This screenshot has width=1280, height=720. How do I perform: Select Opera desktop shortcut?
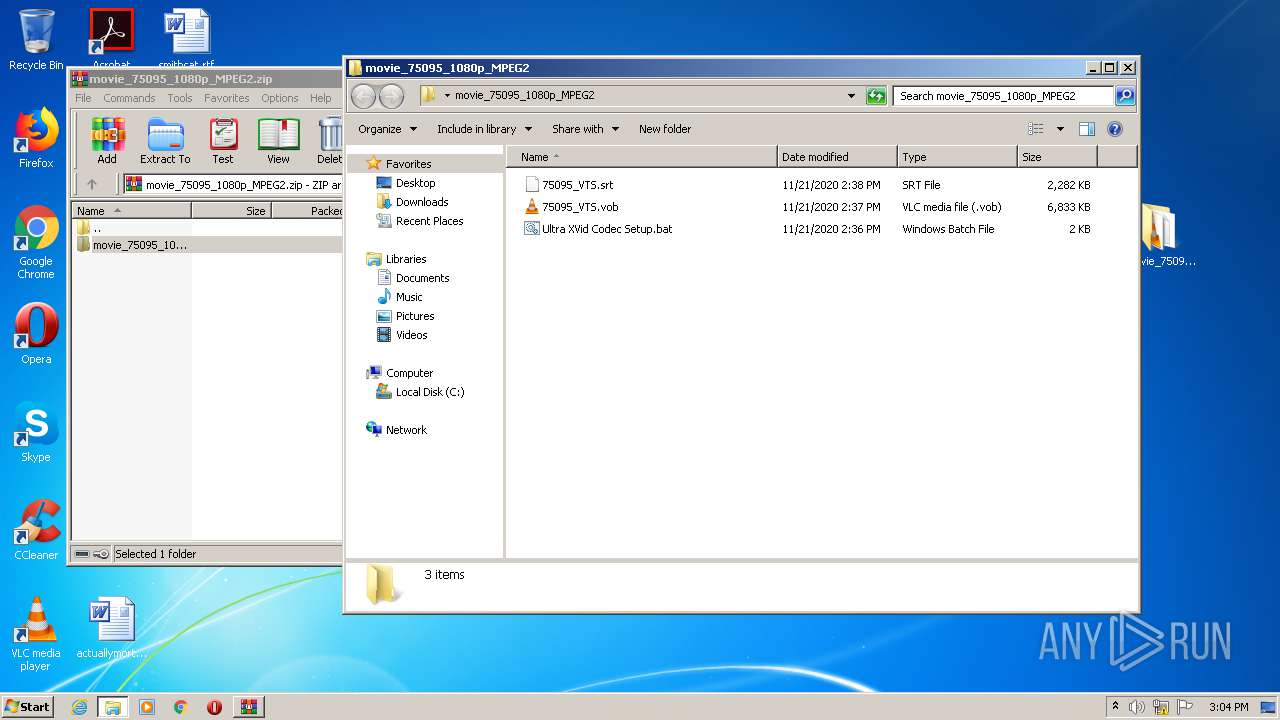pos(36,333)
